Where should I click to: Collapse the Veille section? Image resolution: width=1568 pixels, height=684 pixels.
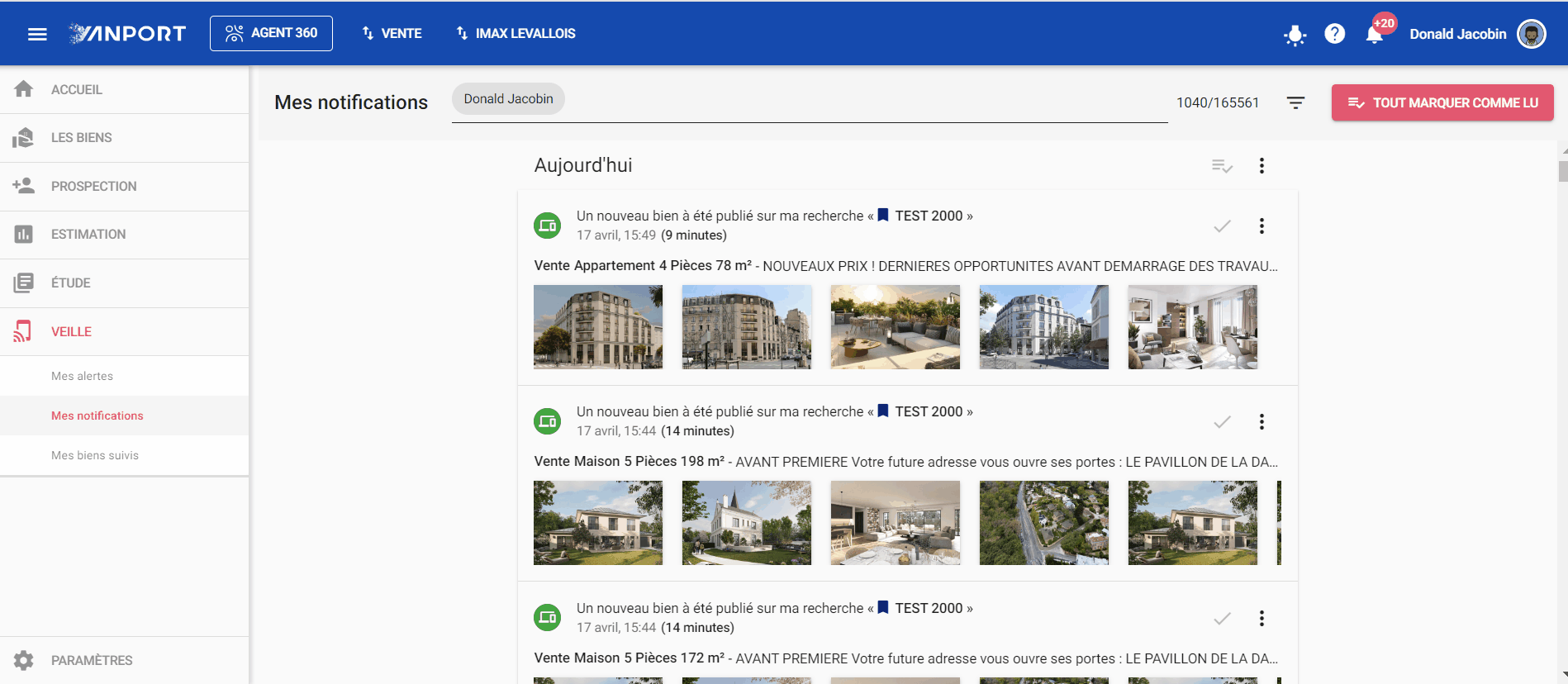pos(124,332)
